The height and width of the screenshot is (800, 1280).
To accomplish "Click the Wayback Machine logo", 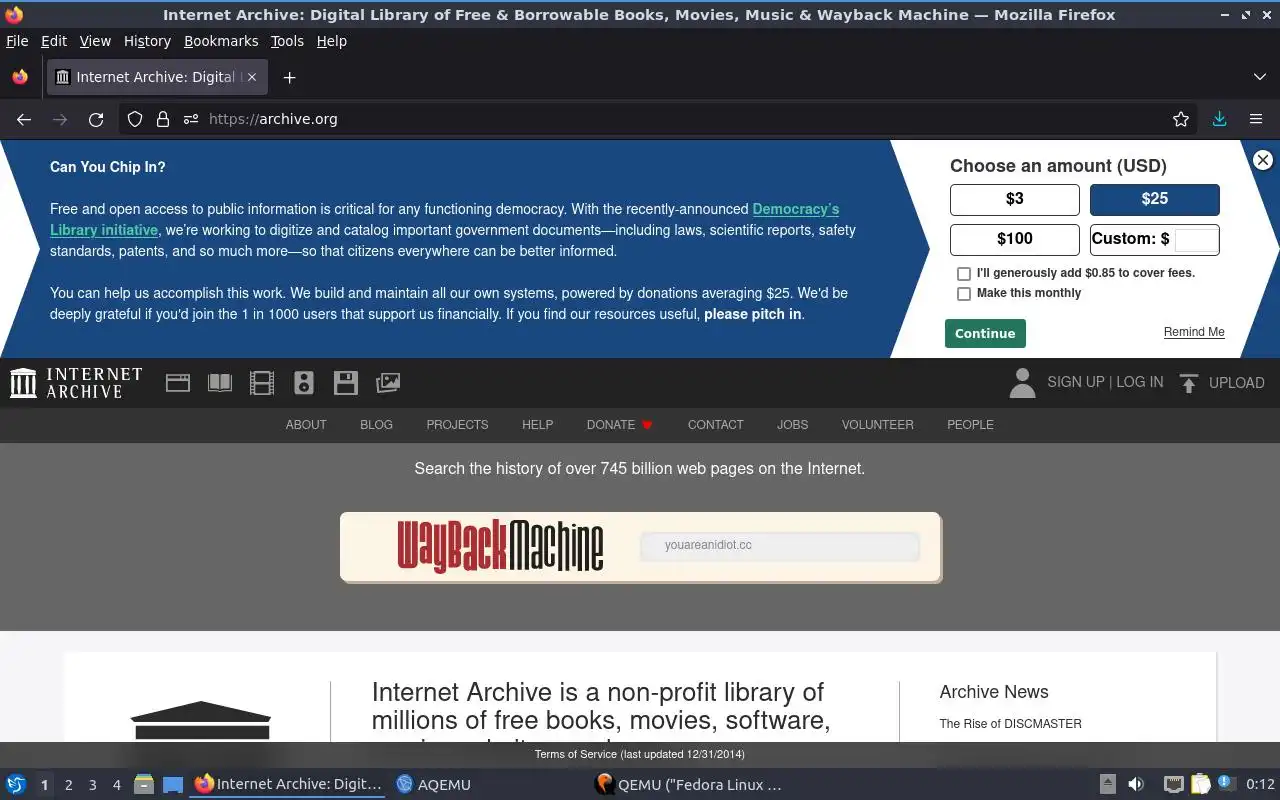I will point(500,546).
